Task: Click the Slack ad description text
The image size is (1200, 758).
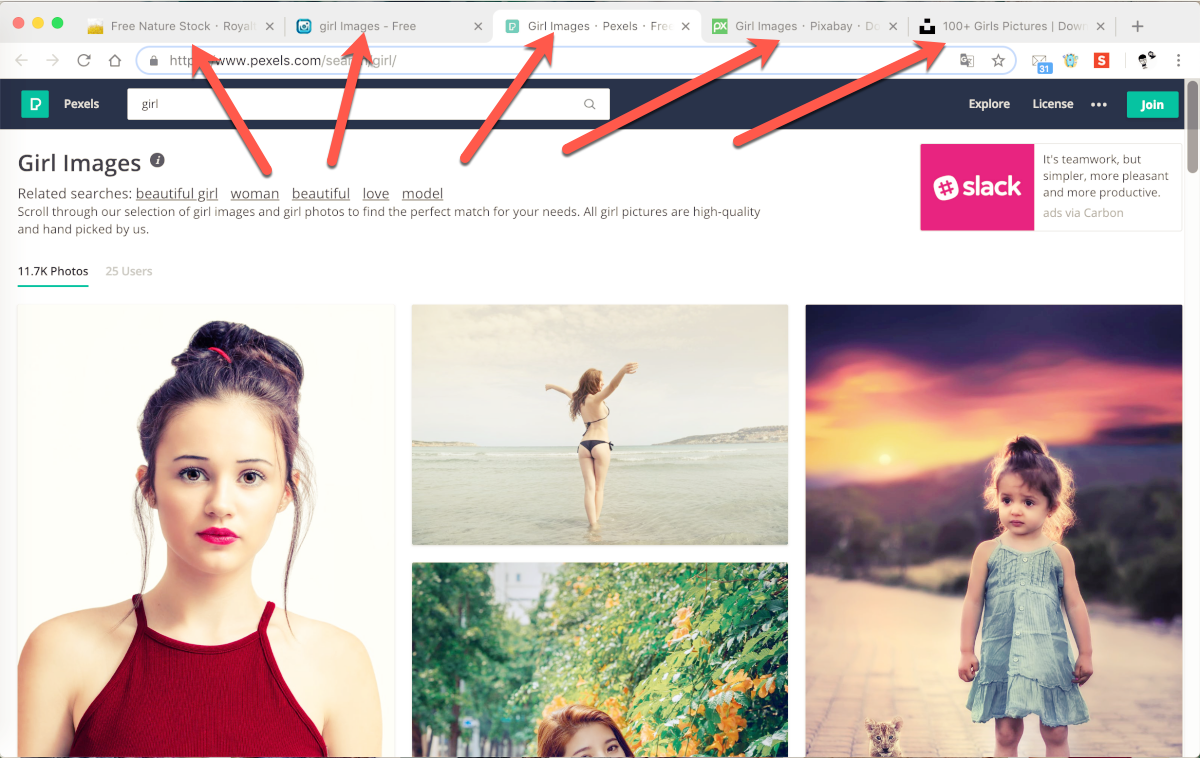Action: click(1106, 176)
